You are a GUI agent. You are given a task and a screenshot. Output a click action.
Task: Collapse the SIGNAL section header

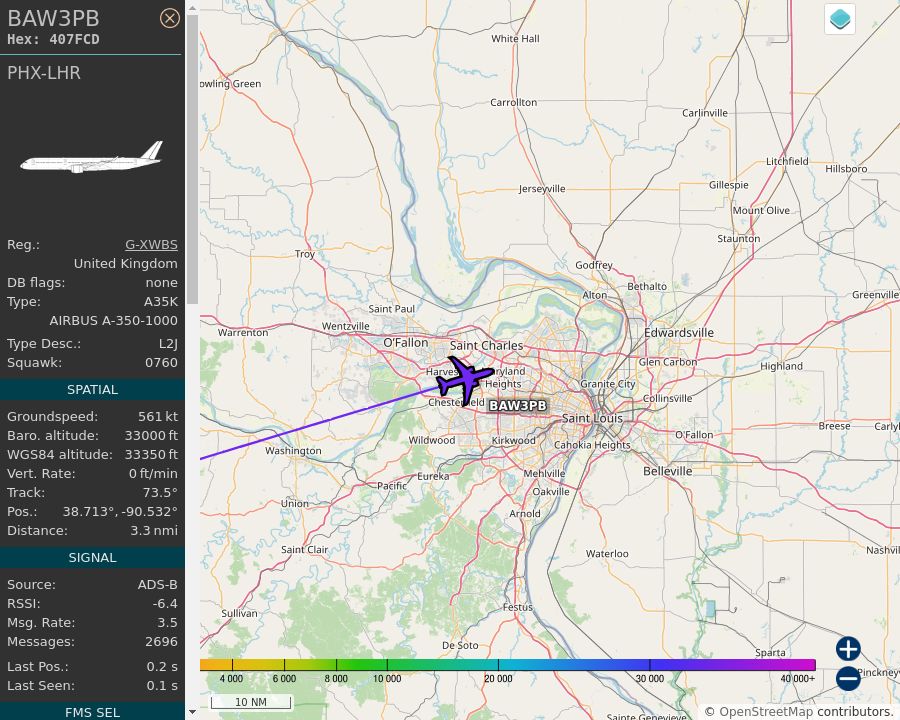click(x=92, y=557)
